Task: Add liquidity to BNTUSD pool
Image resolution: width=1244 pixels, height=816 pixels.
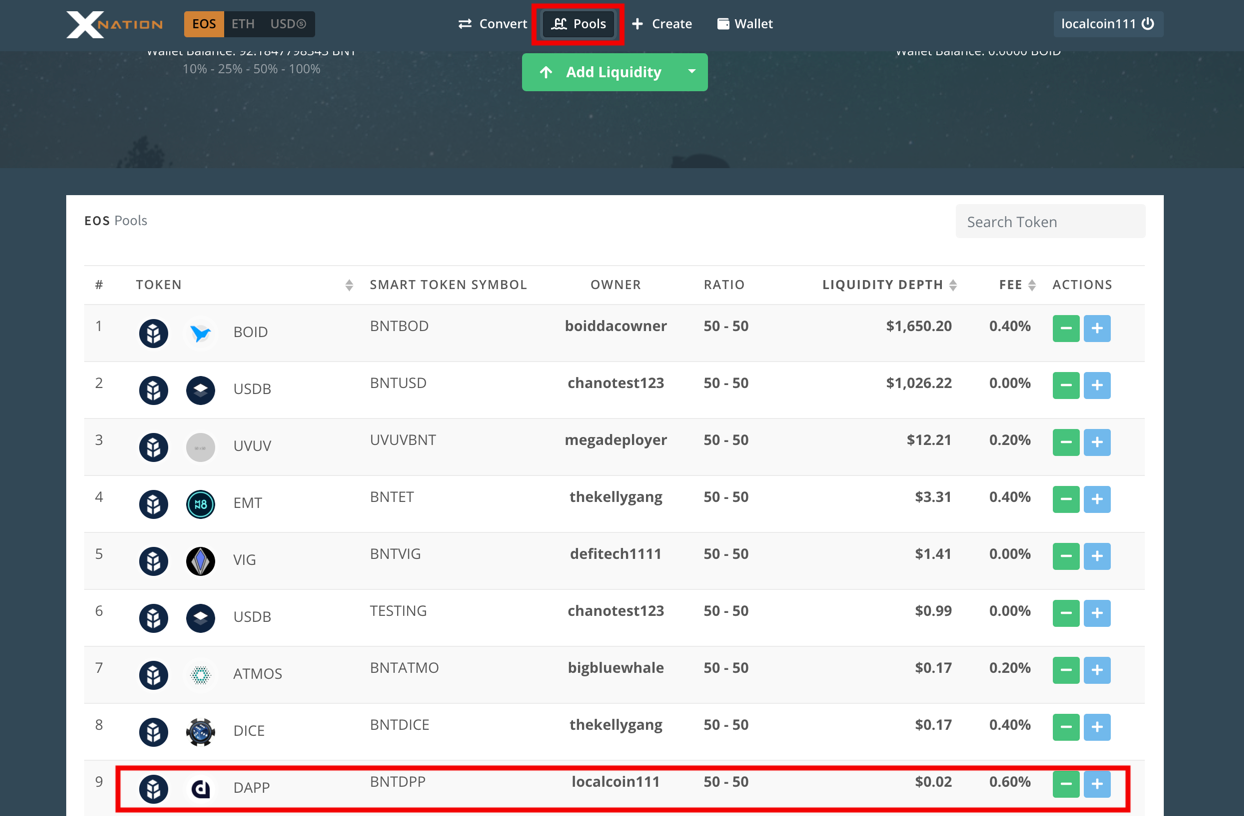Action: 1097,385
